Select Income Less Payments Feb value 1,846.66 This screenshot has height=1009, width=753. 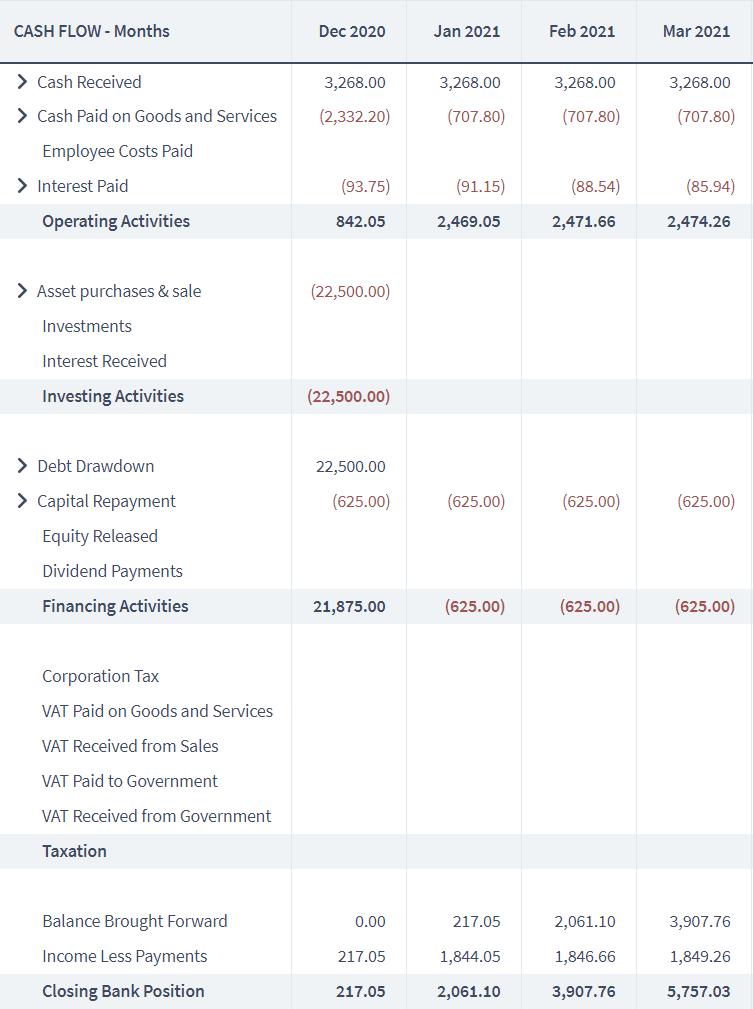[x=585, y=957]
